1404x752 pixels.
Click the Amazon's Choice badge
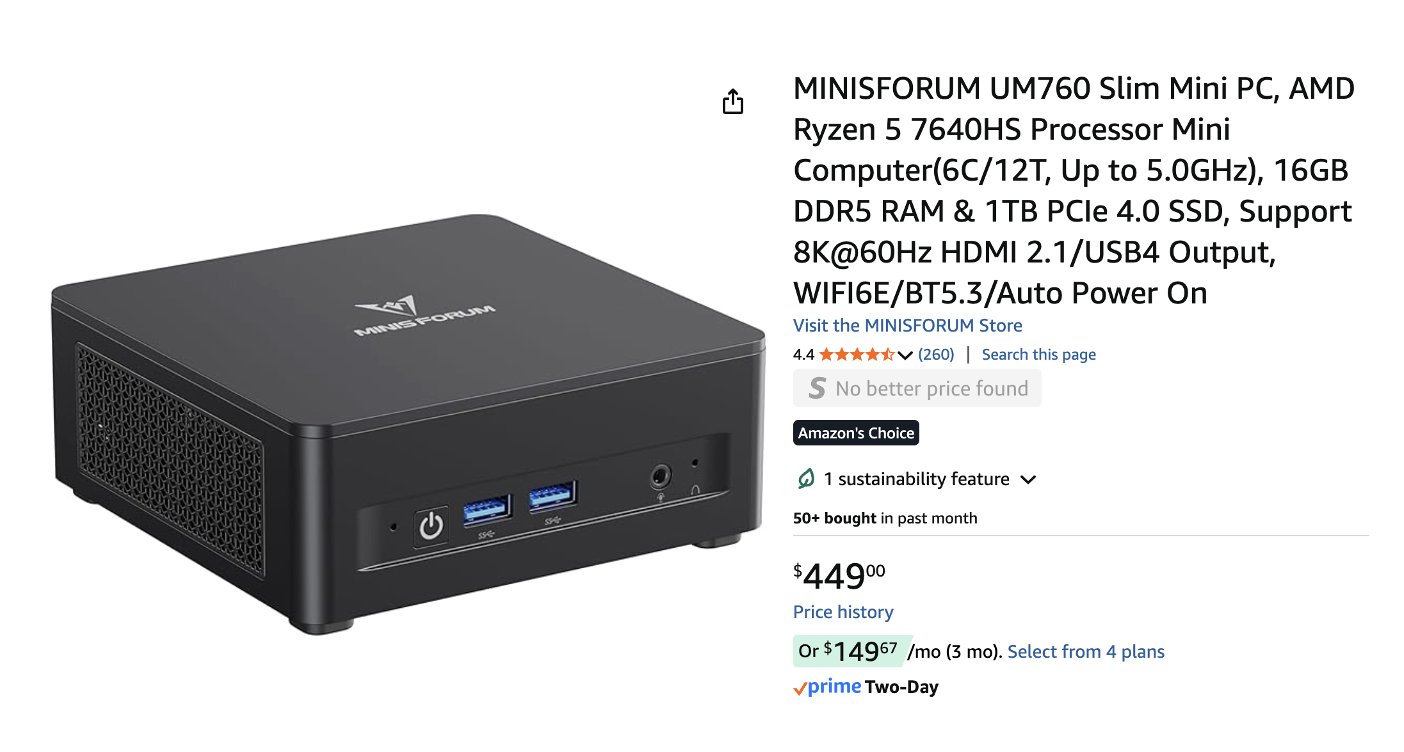click(x=856, y=433)
